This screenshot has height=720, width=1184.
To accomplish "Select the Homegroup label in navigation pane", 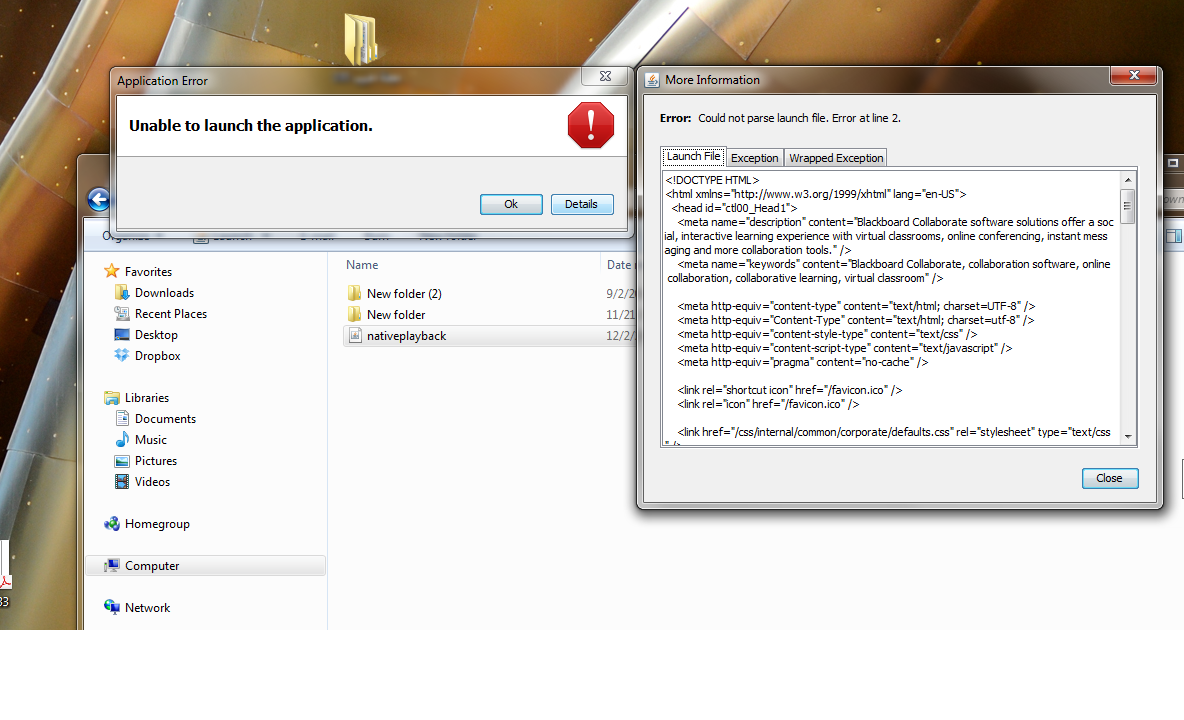I will point(157,524).
